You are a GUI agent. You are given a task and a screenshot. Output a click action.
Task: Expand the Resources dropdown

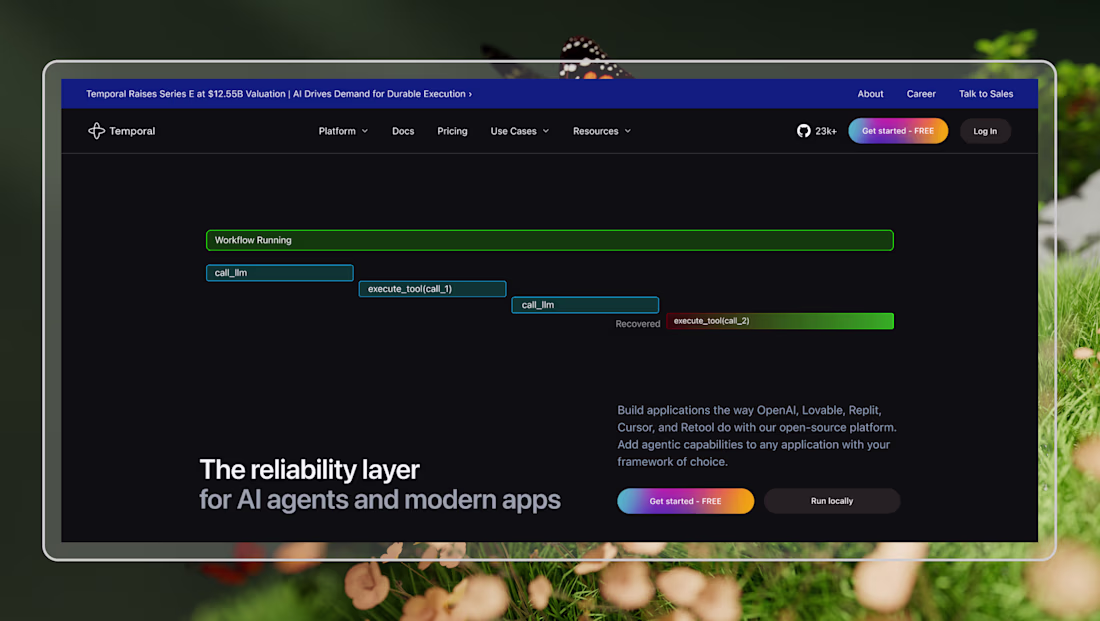tap(602, 131)
